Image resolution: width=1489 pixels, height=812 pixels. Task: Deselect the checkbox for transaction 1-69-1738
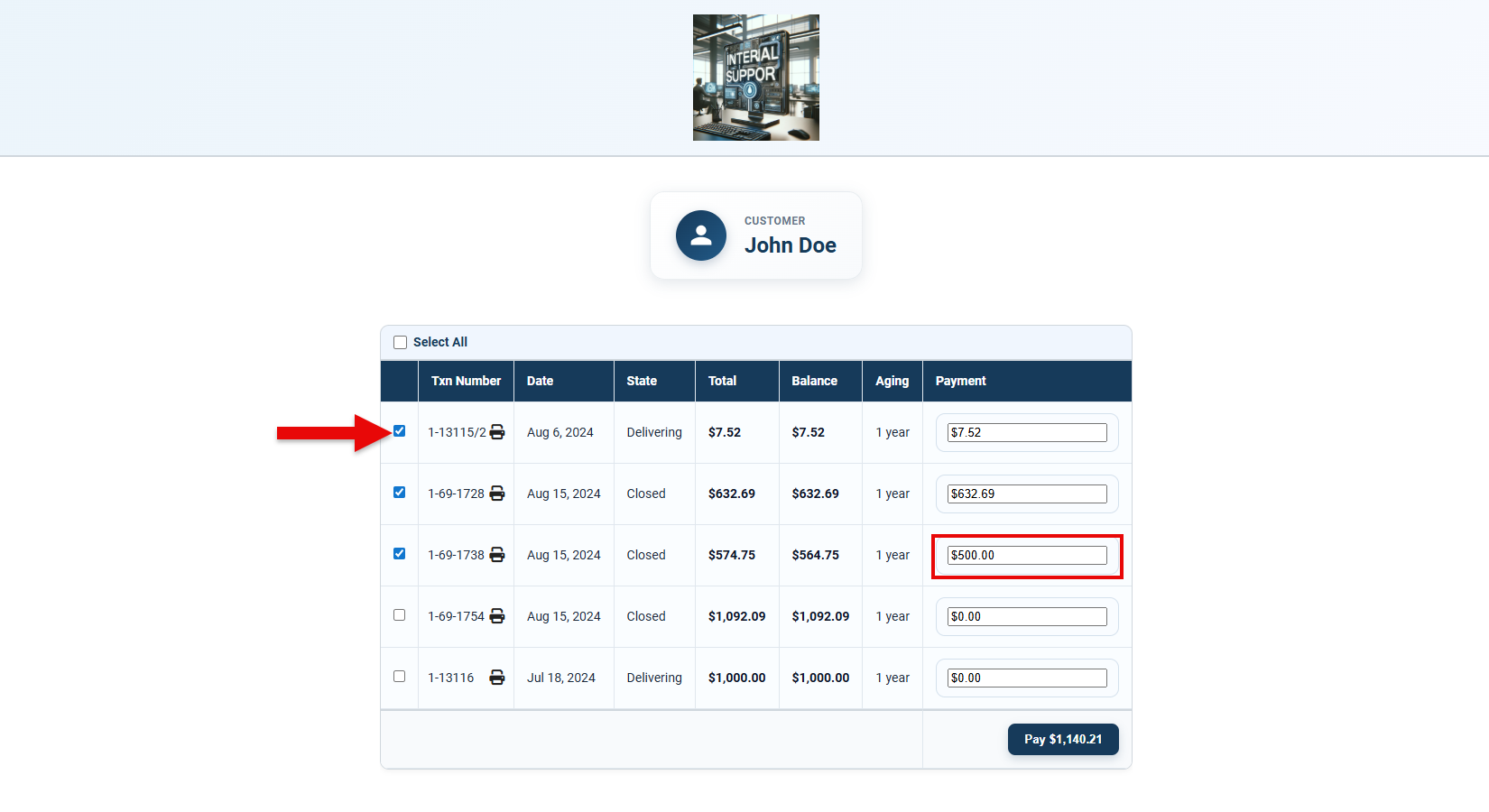click(400, 554)
